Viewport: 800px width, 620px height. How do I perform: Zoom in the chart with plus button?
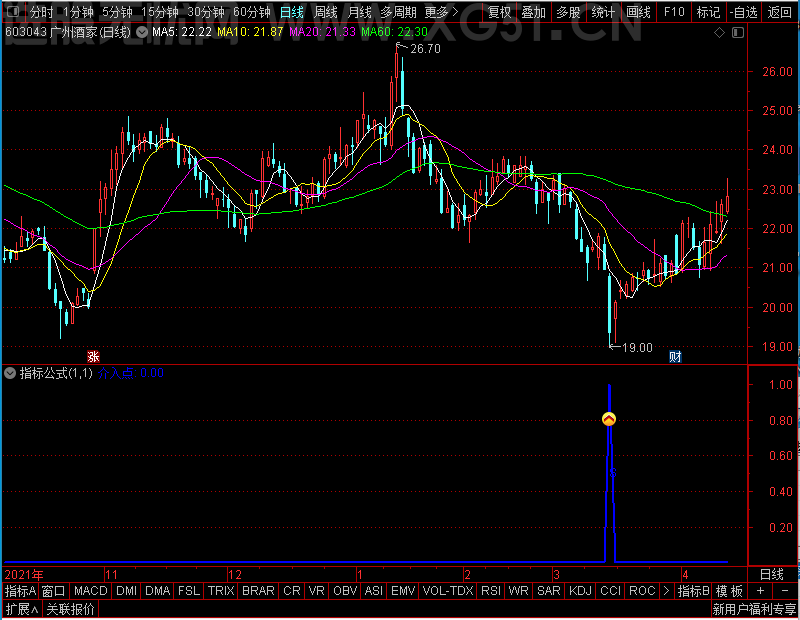[760, 591]
